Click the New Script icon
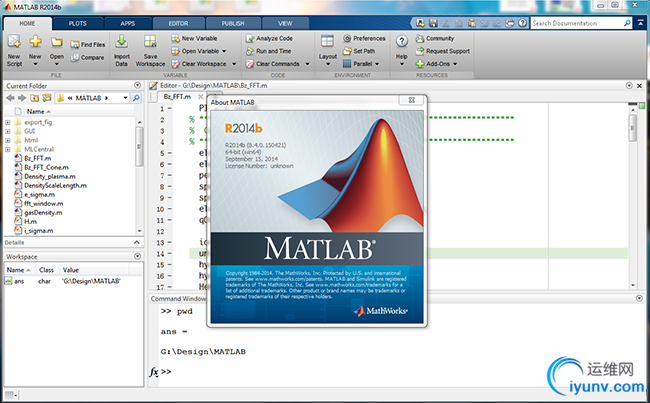 tap(14, 41)
